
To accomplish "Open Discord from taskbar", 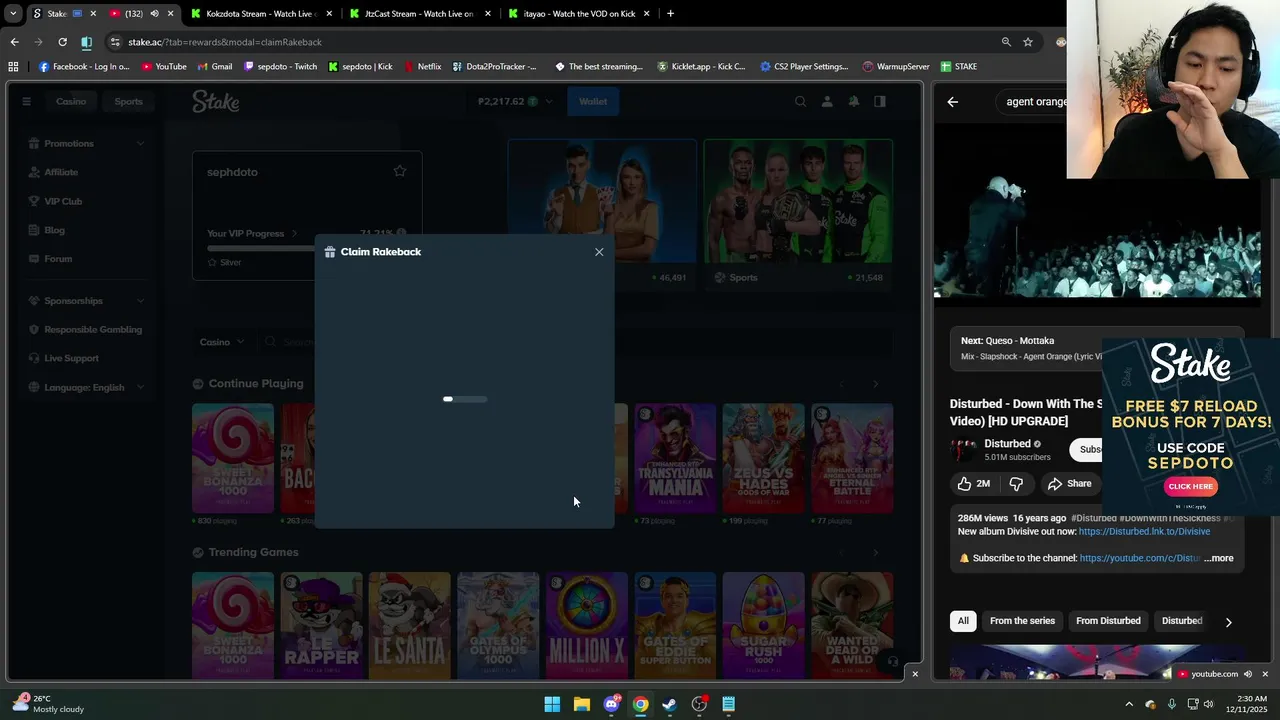I will (x=611, y=704).
